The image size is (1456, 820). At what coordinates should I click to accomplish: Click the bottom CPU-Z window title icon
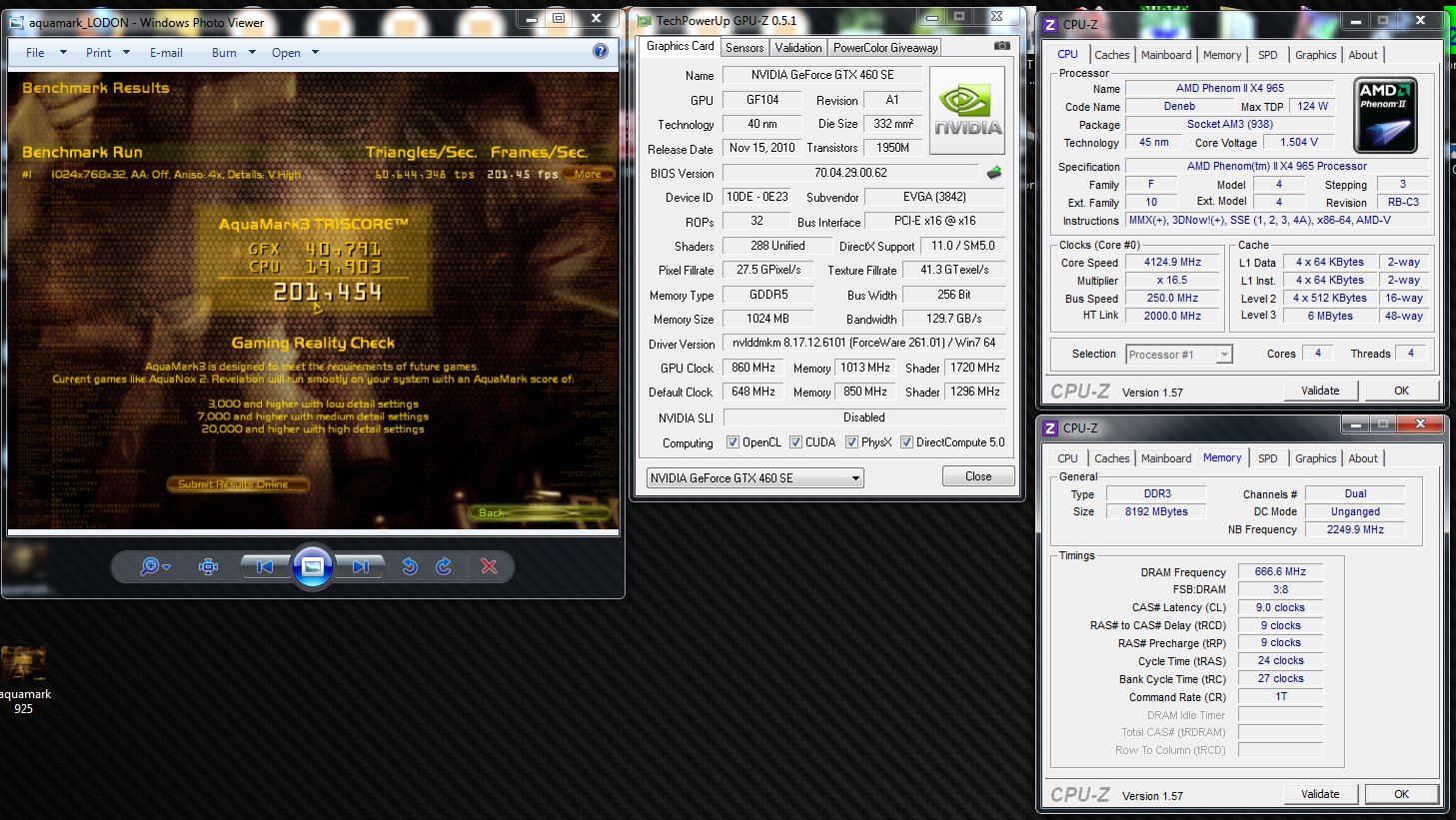(1050, 427)
